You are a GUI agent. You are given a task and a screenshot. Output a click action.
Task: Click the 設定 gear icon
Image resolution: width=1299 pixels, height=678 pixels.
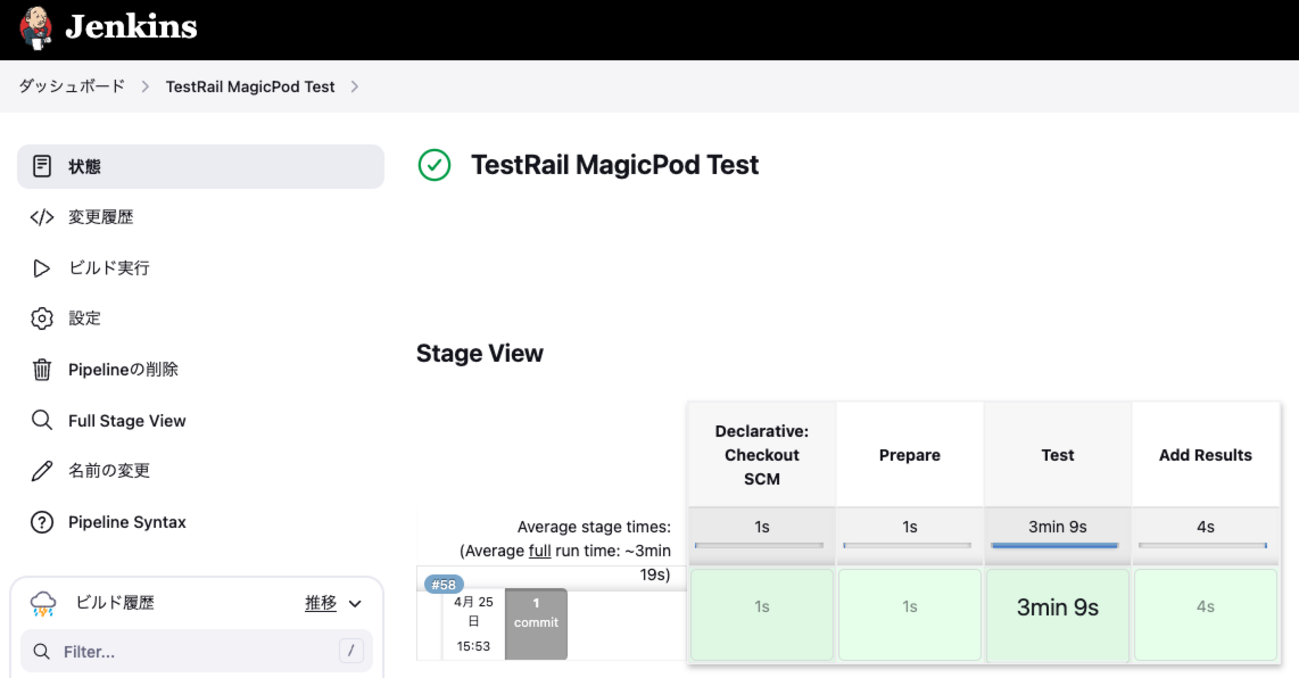42,318
